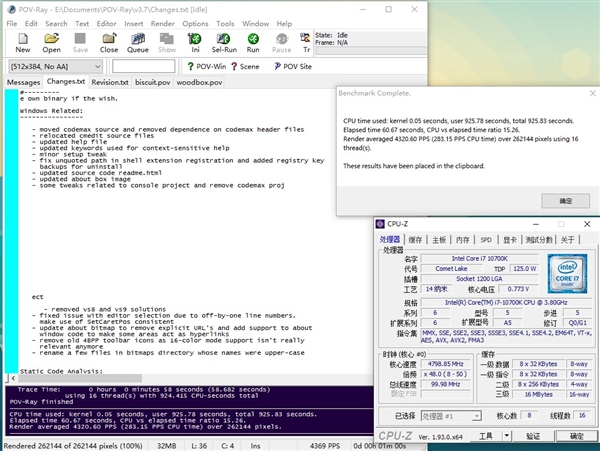Click the 4798.85 MHz core speed value
The width and height of the screenshot is (600, 451).
click(x=445, y=364)
